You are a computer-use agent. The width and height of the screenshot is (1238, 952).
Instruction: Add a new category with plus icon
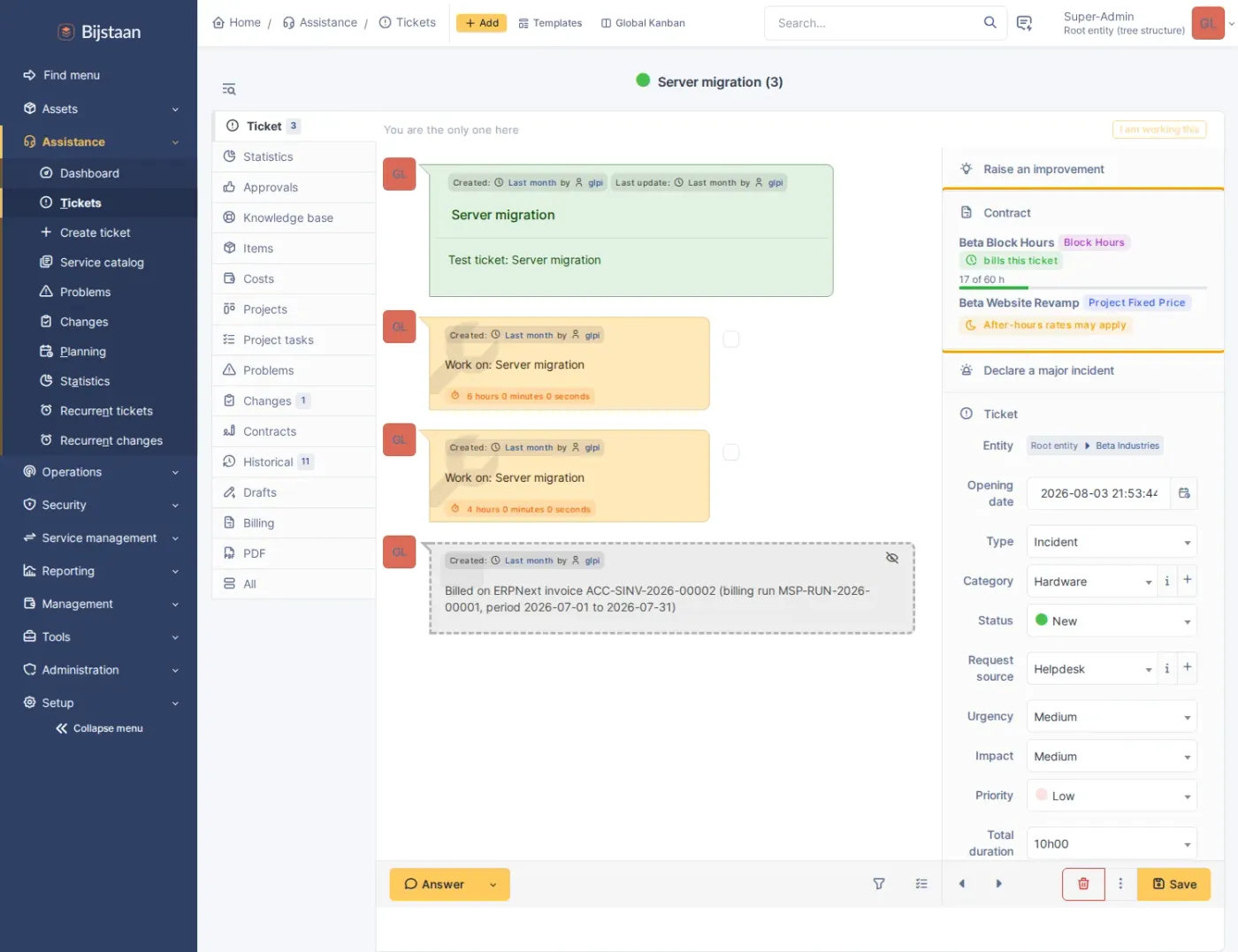(1188, 580)
